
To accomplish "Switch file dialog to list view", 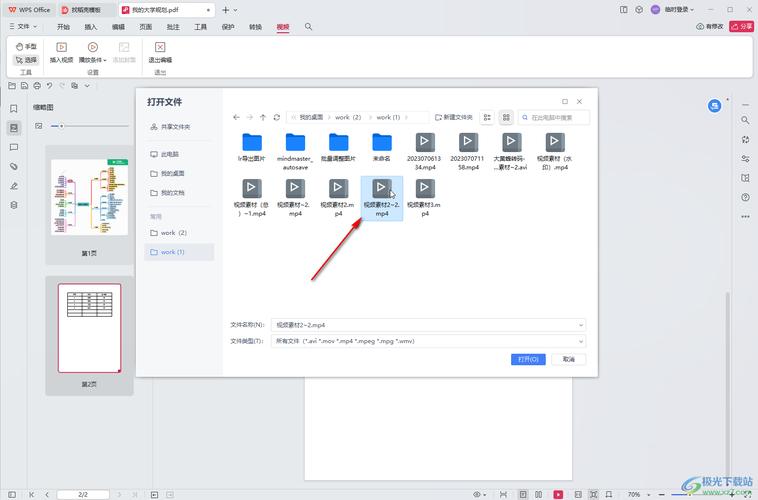I will [x=487, y=118].
